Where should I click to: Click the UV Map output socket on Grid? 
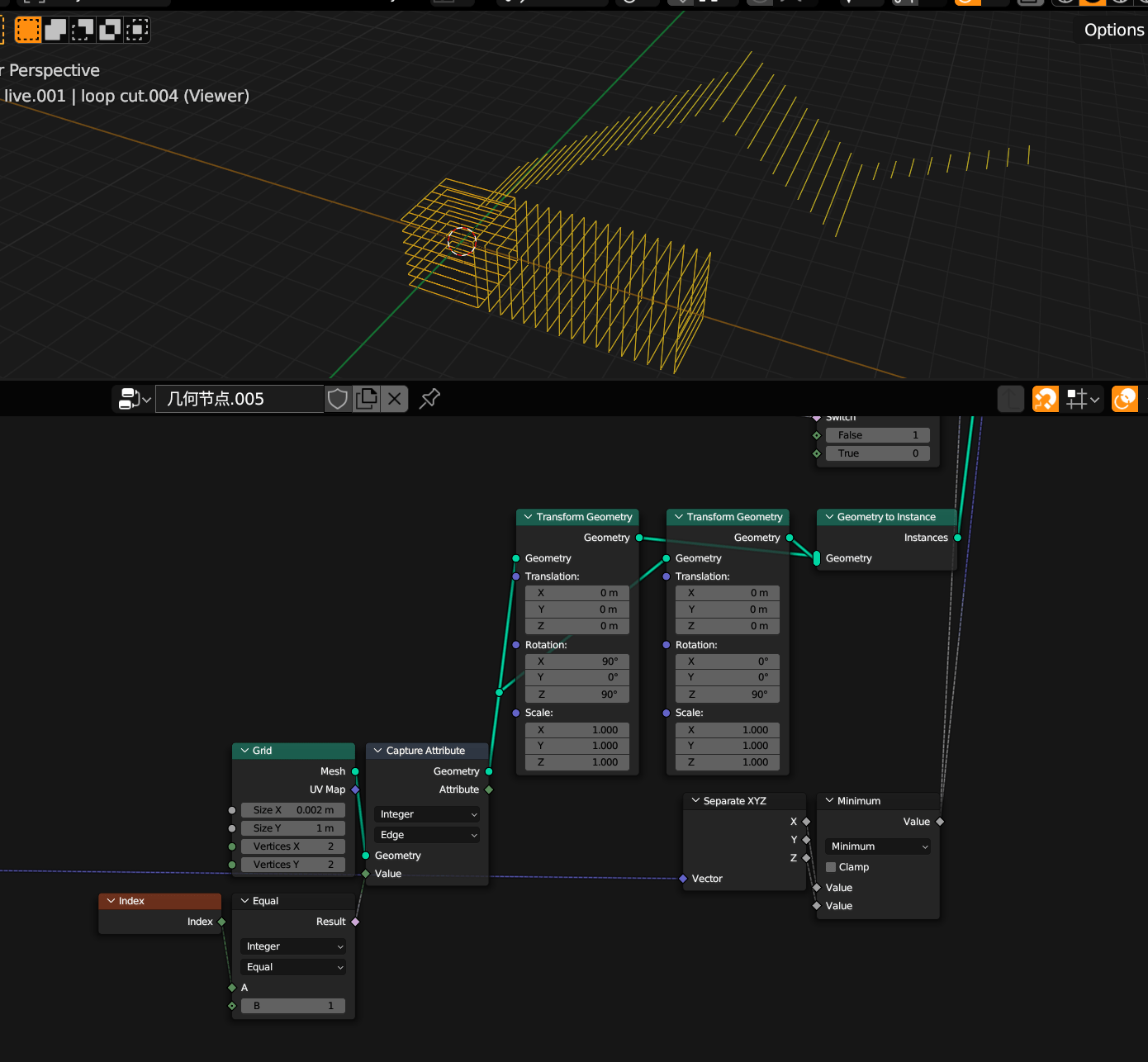tap(356, 789)
